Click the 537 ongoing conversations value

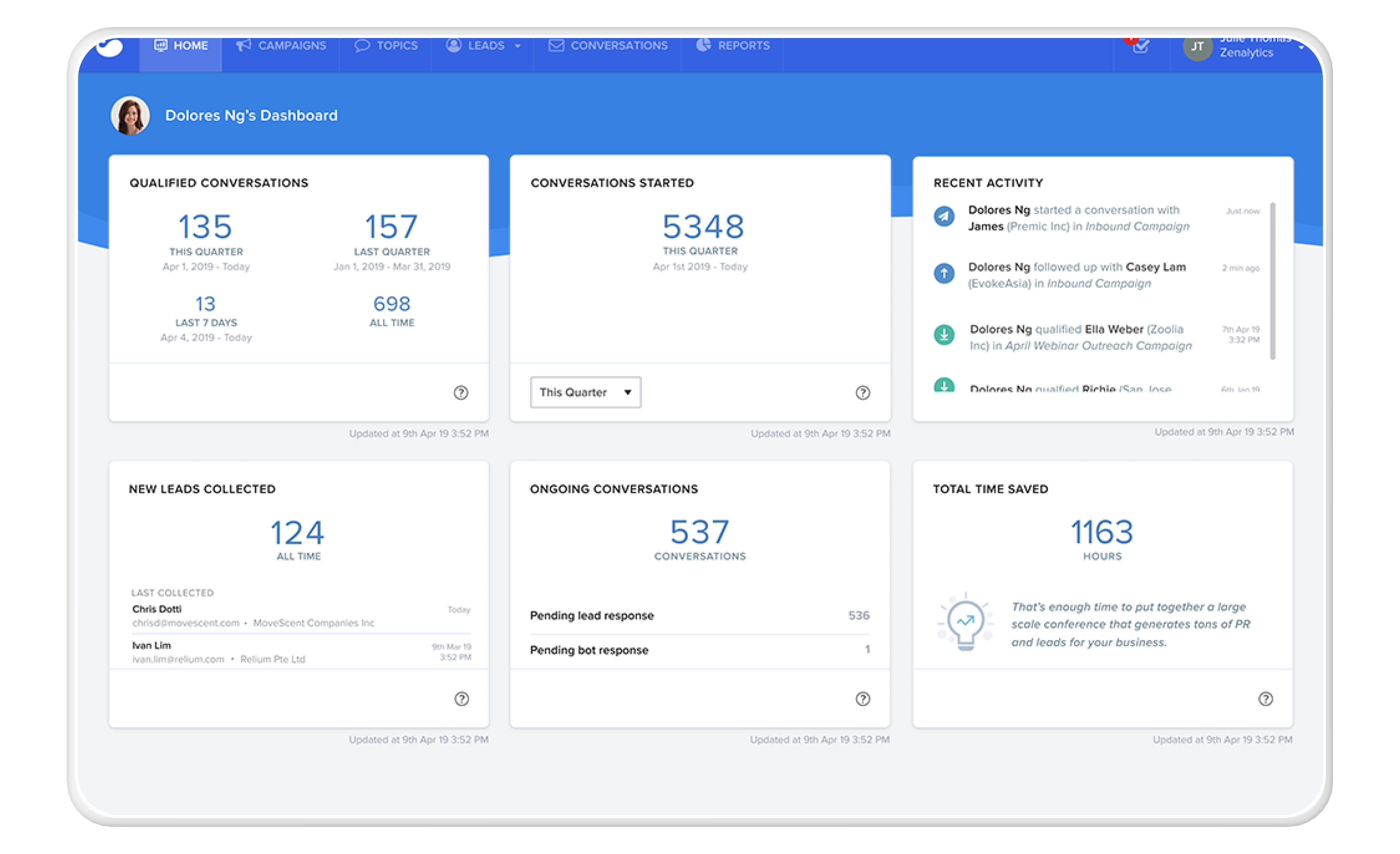tap(700, 532)
